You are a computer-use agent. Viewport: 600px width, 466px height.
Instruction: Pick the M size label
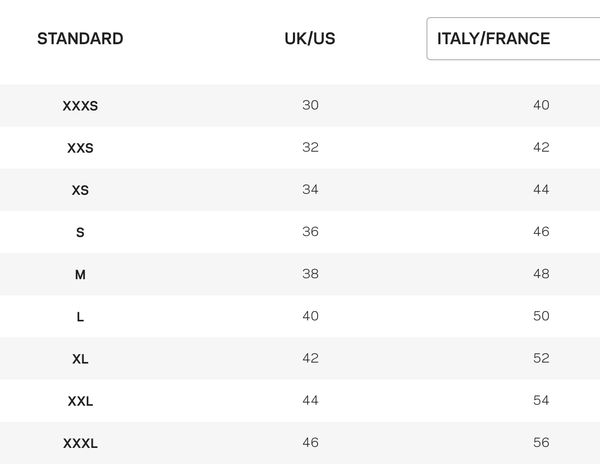(80, 274)
